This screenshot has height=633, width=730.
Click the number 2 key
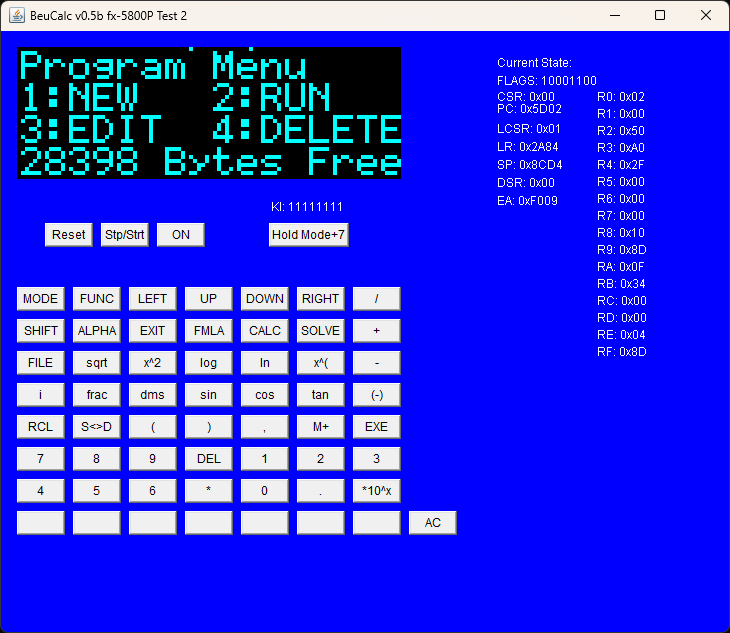pos(320,459)
